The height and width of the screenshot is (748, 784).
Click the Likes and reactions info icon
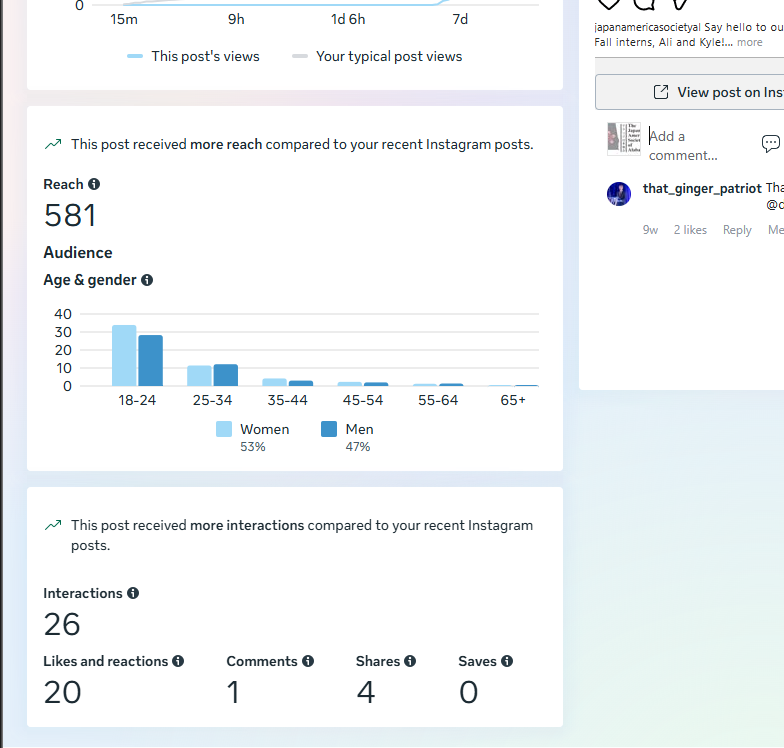[178, 661]
